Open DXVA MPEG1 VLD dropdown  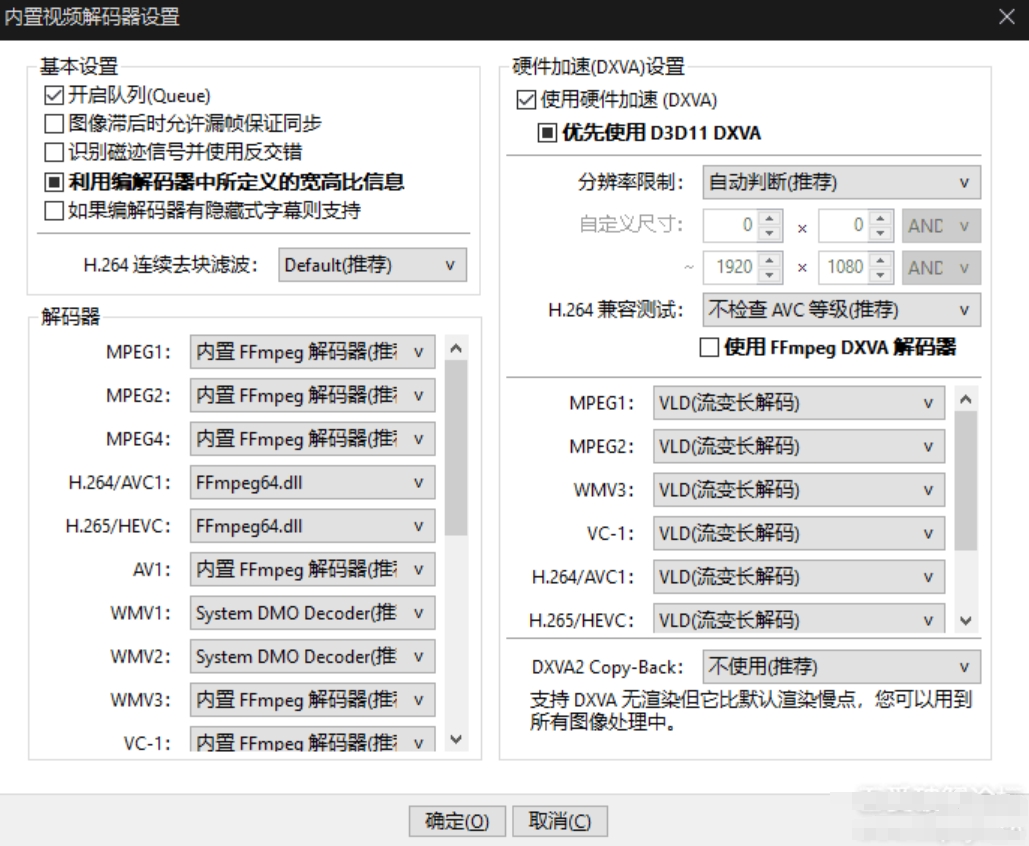coord(799,403)
